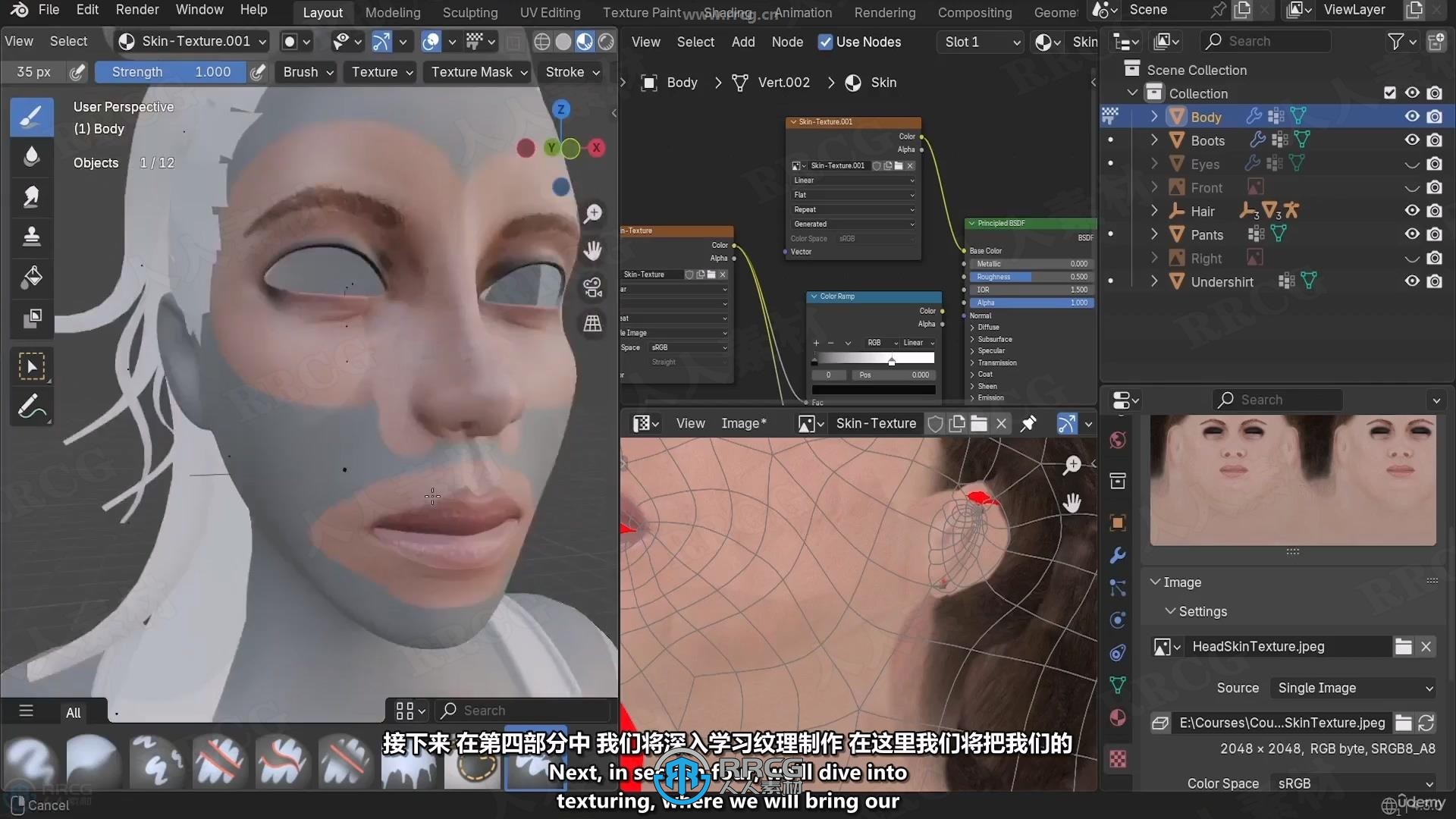Reload the HeadSkinTexture image file
This screenshot has width=1456, height=819.
pos(1426,723)
